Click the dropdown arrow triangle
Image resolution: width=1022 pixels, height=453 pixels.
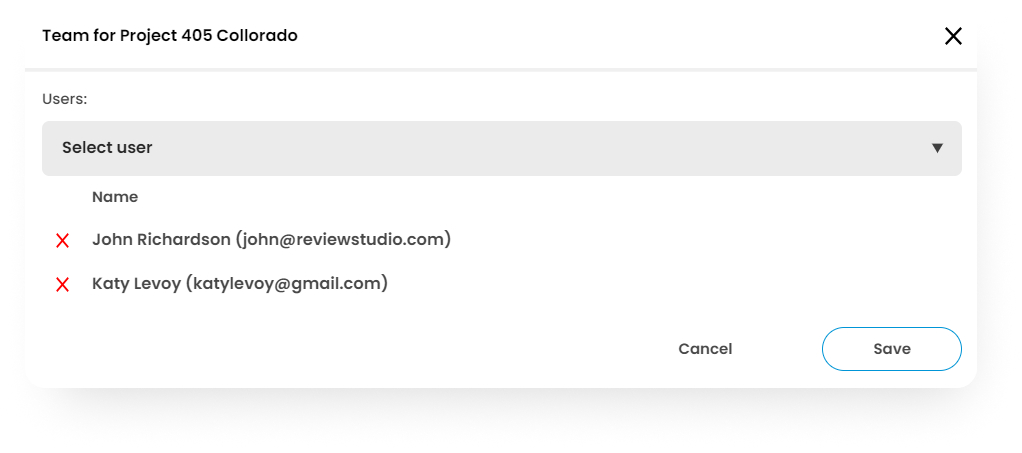coord(937,148)
